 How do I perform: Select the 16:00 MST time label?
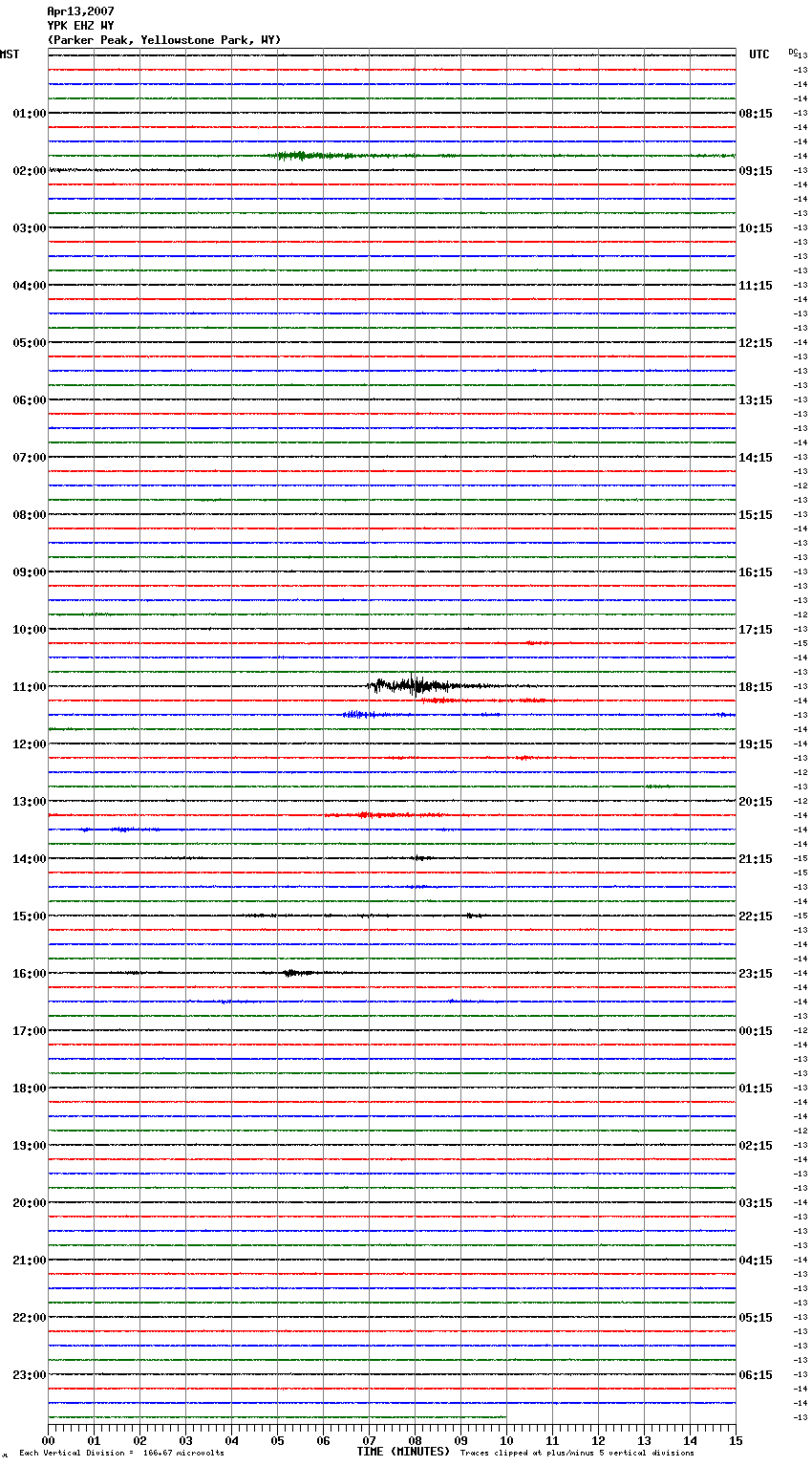(x=30, y=974)
